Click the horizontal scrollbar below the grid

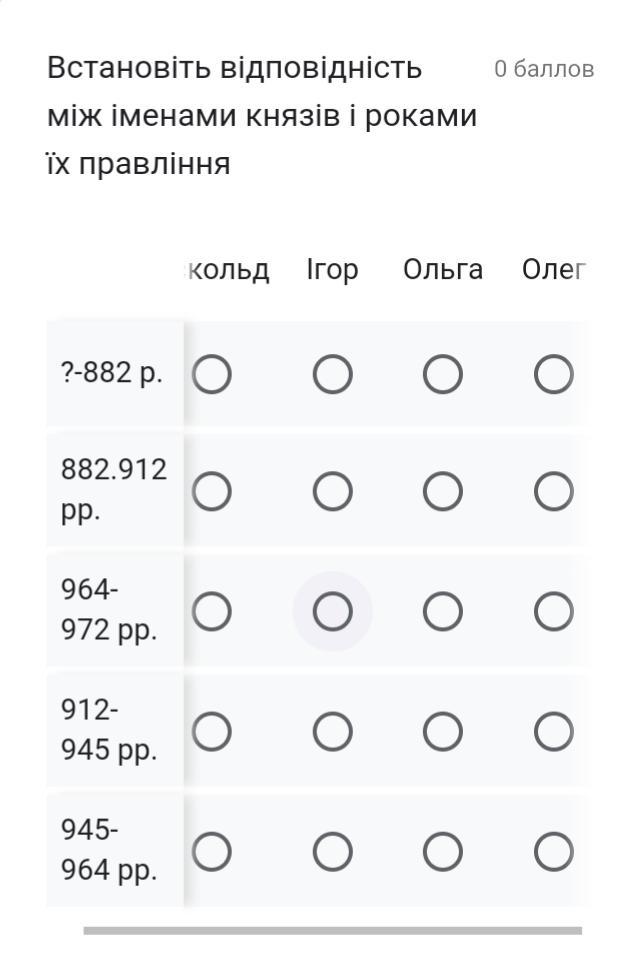tap(332, 930)
